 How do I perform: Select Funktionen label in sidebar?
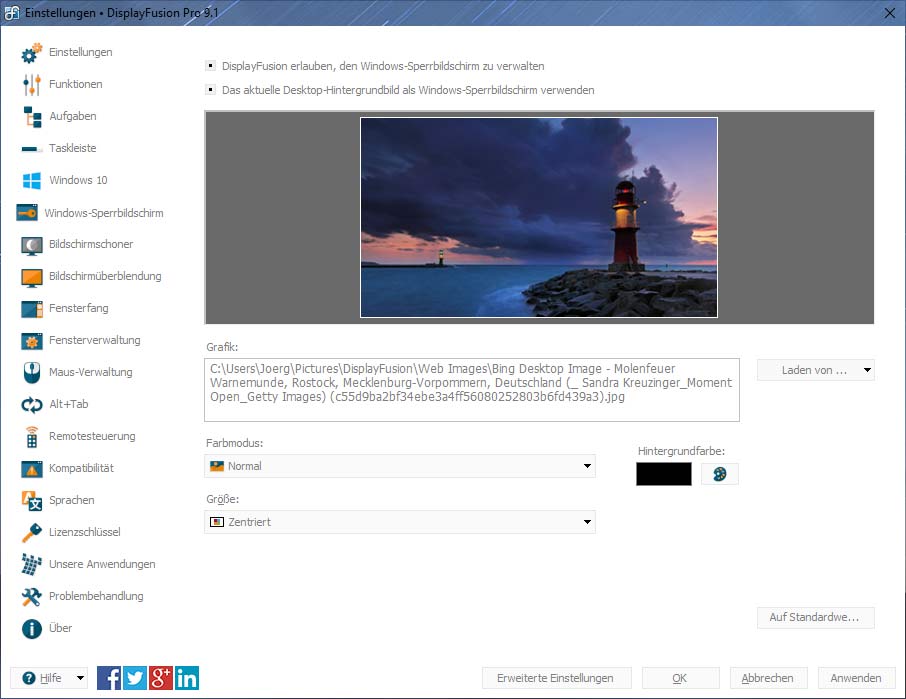[x=76, y=84]
